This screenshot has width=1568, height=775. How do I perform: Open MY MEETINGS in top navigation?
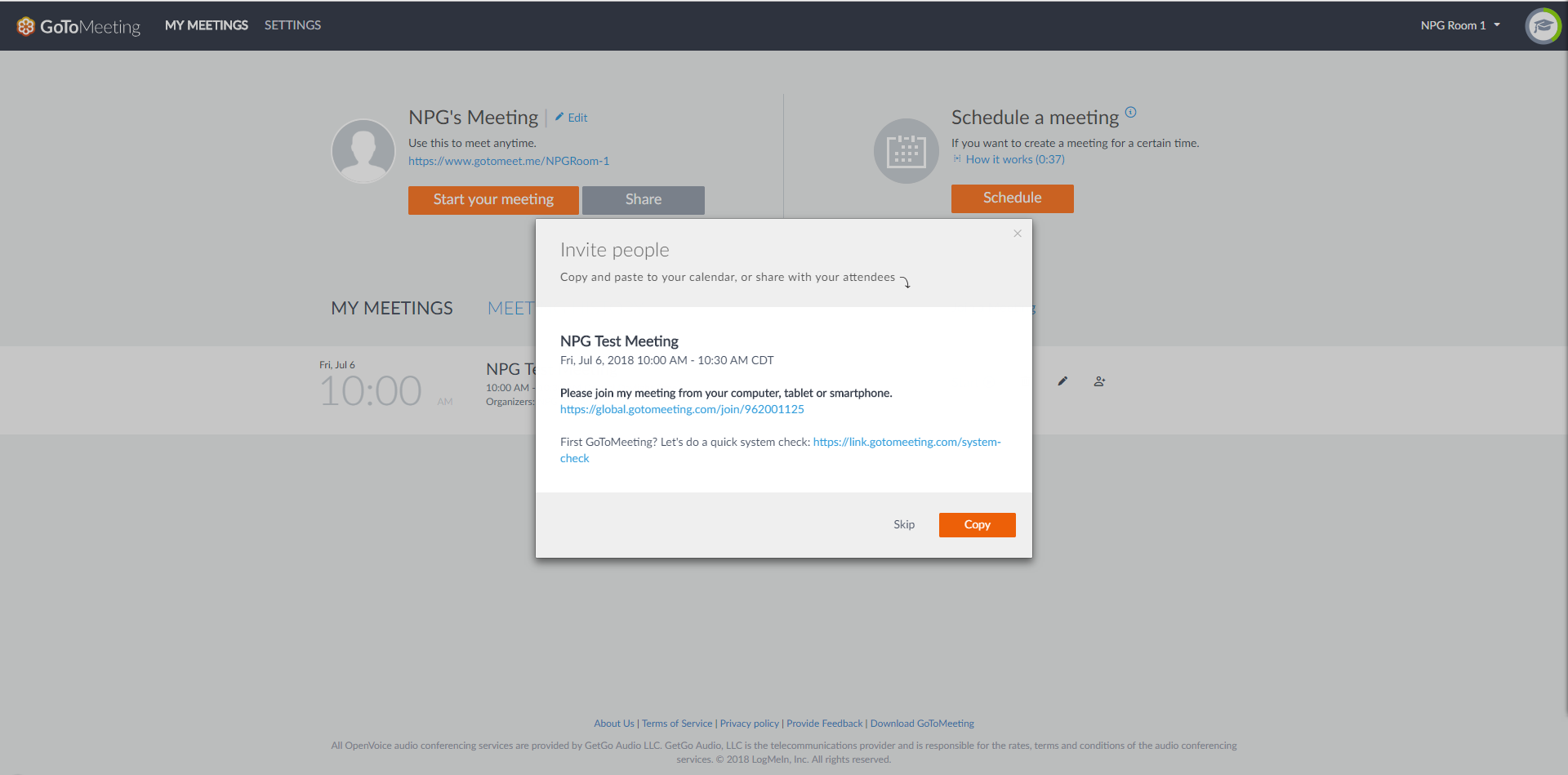tap(207, 25)
